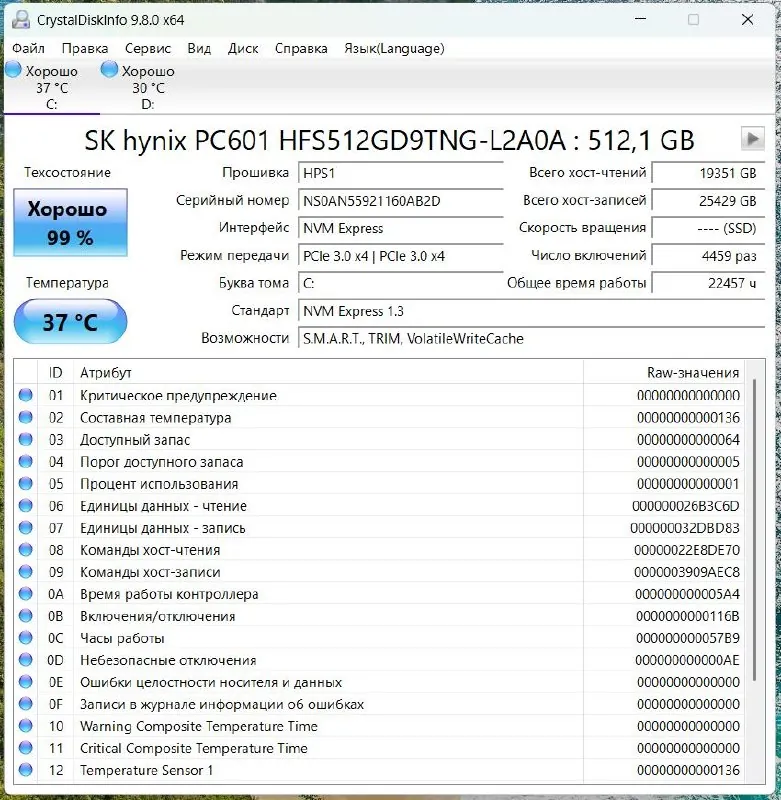Click the Raw-значения column header

(664, 373)
